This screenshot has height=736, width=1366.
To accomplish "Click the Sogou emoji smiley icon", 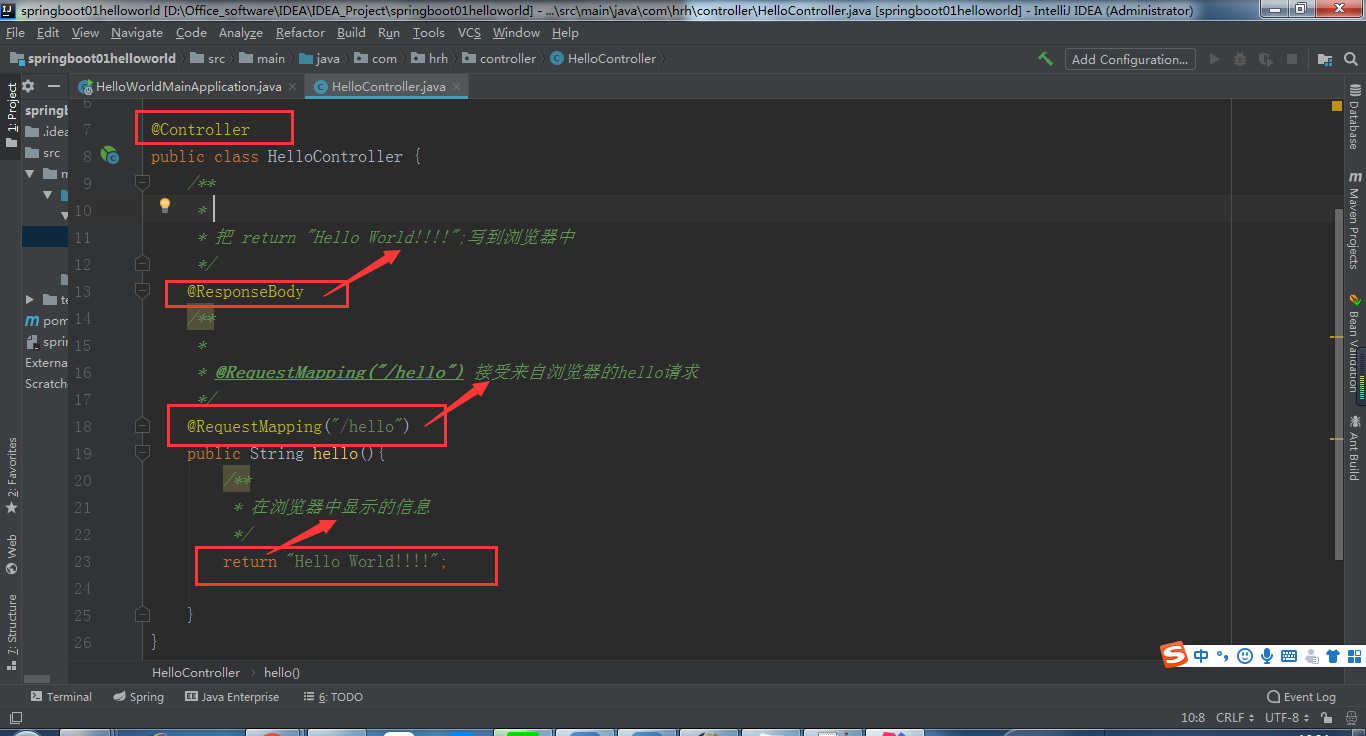I will pos(1245,656).
